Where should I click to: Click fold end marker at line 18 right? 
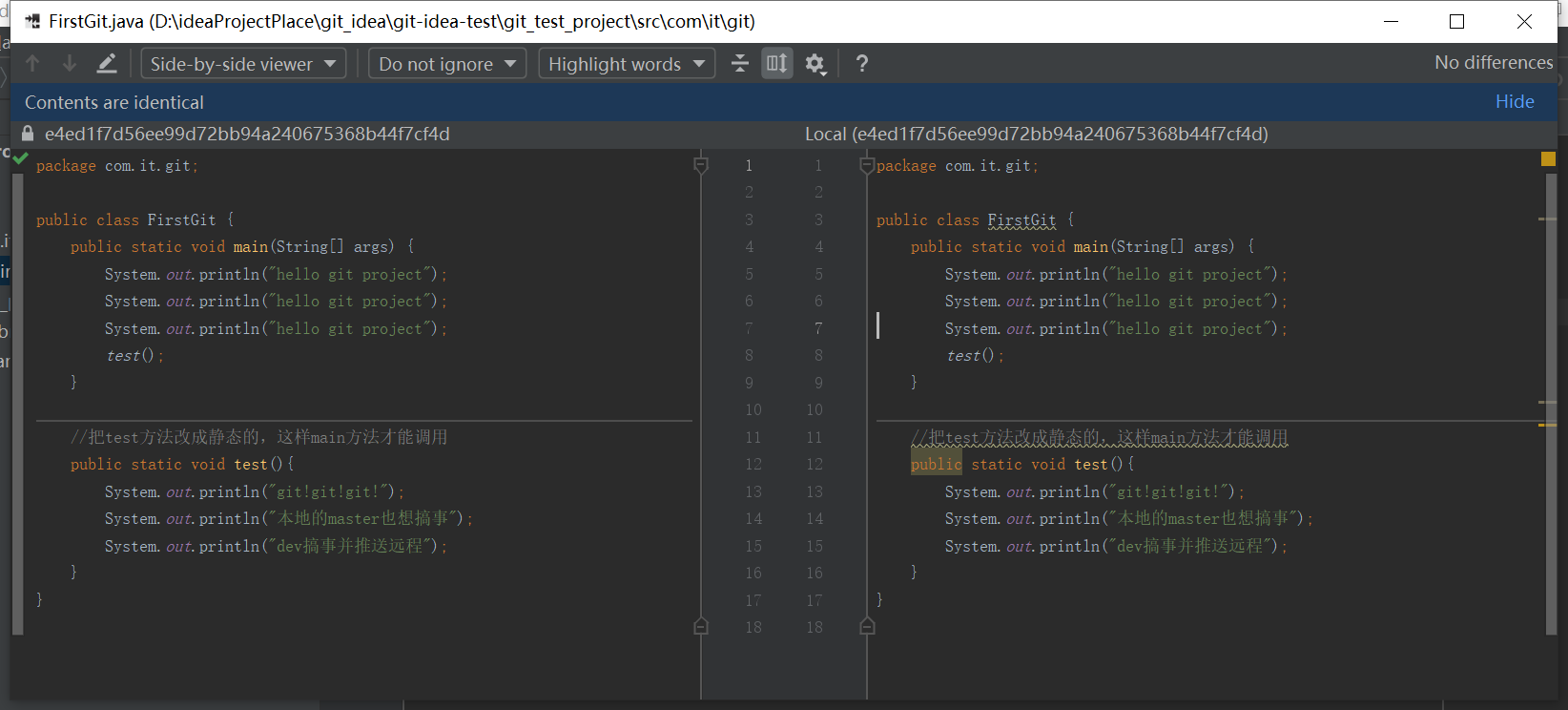[x=867, y=626]
